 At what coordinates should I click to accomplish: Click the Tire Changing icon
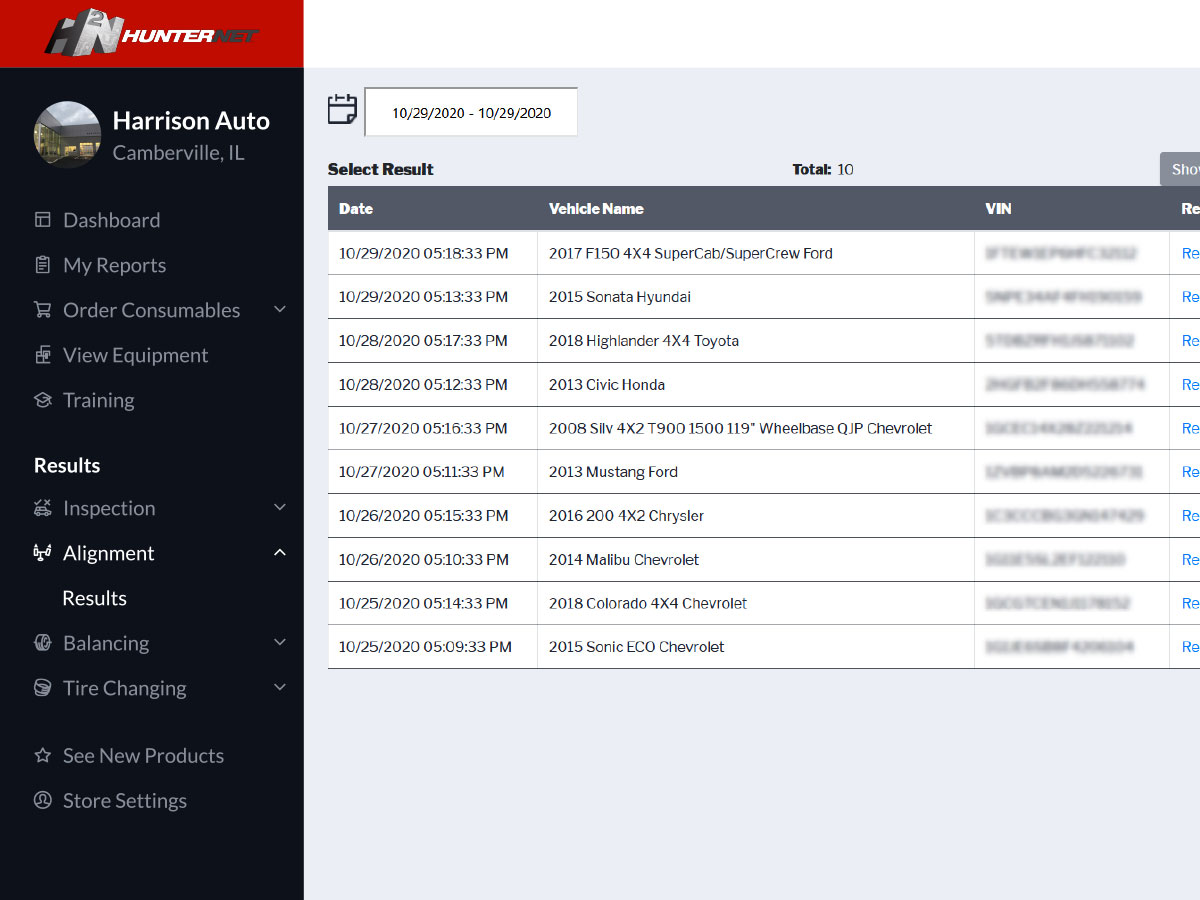click(42, 688)
